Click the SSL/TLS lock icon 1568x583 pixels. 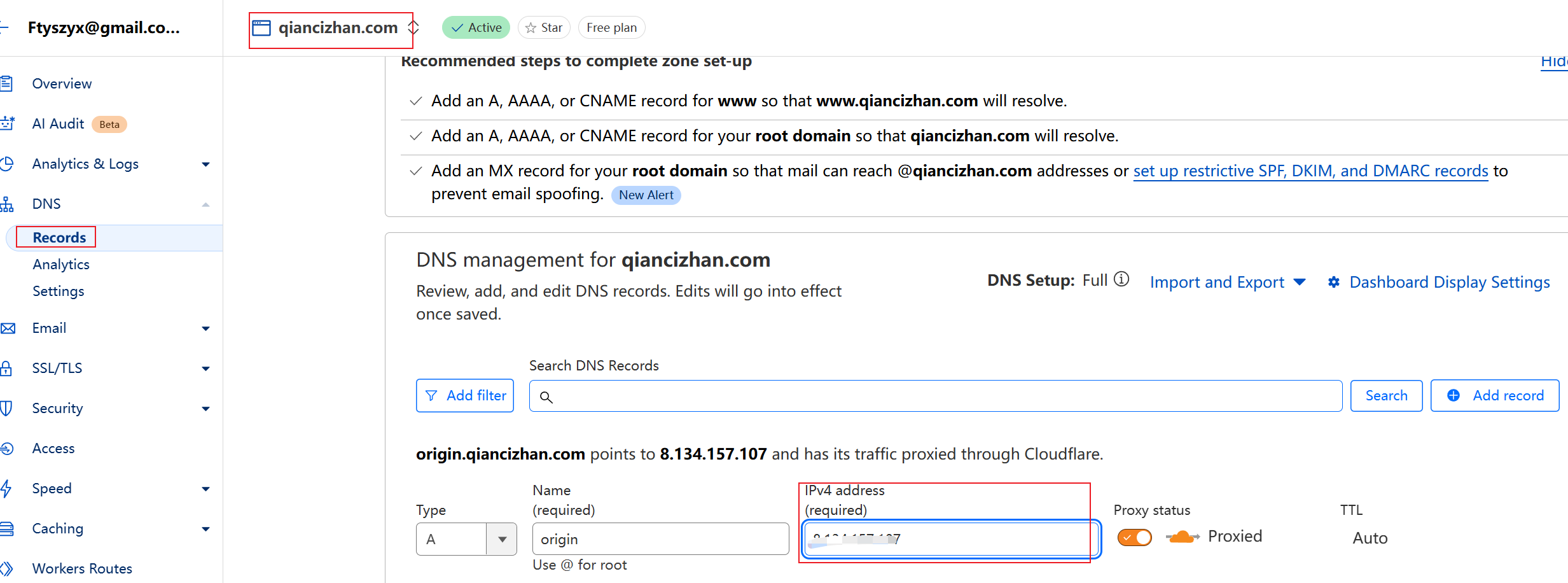click(x=6, y=368)
